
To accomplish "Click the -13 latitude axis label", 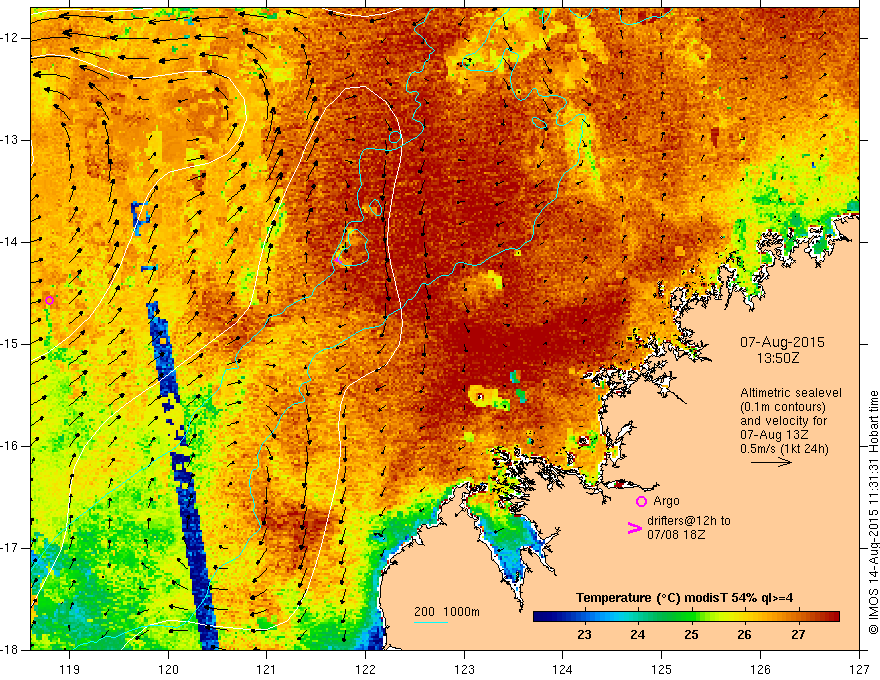I will click(10, 140).
